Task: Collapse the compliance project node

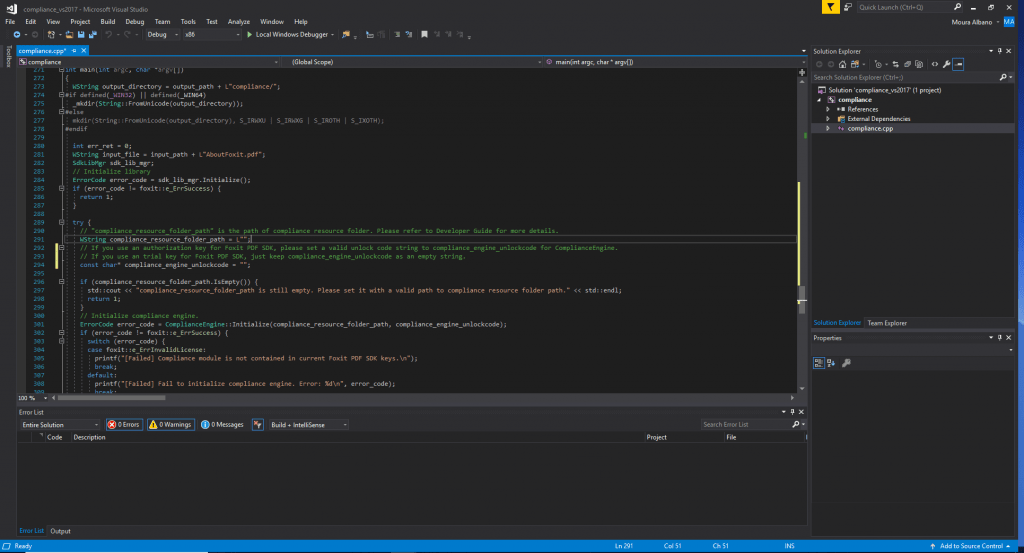Action: tap(820, 100)
